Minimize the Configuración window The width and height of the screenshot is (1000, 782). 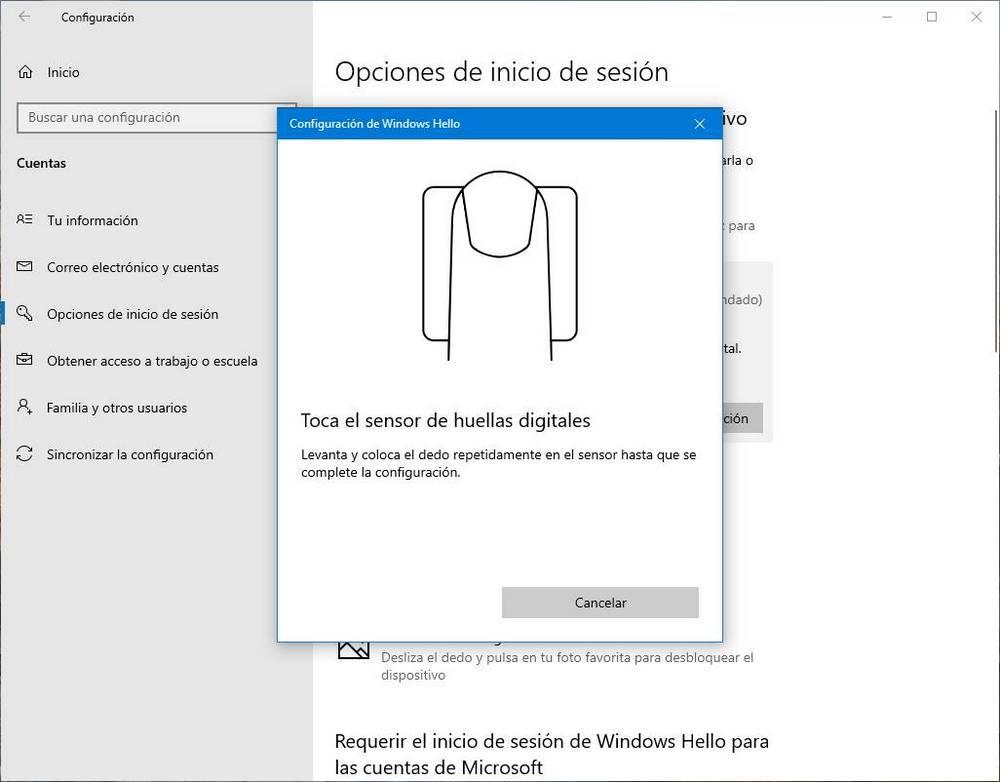pyautogui.click(x=886, y=16)
